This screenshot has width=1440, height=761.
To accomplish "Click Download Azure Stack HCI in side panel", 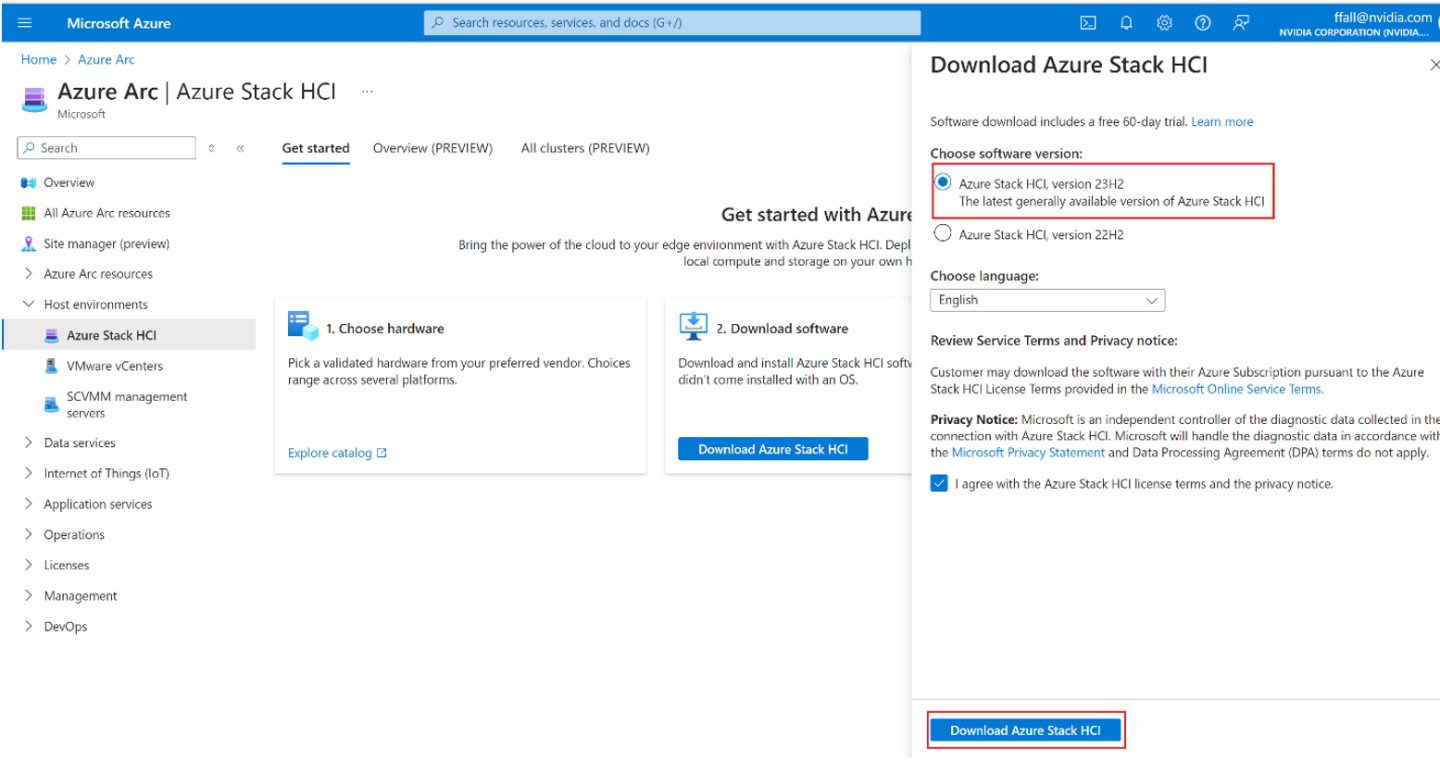I will pos(1025,730).
